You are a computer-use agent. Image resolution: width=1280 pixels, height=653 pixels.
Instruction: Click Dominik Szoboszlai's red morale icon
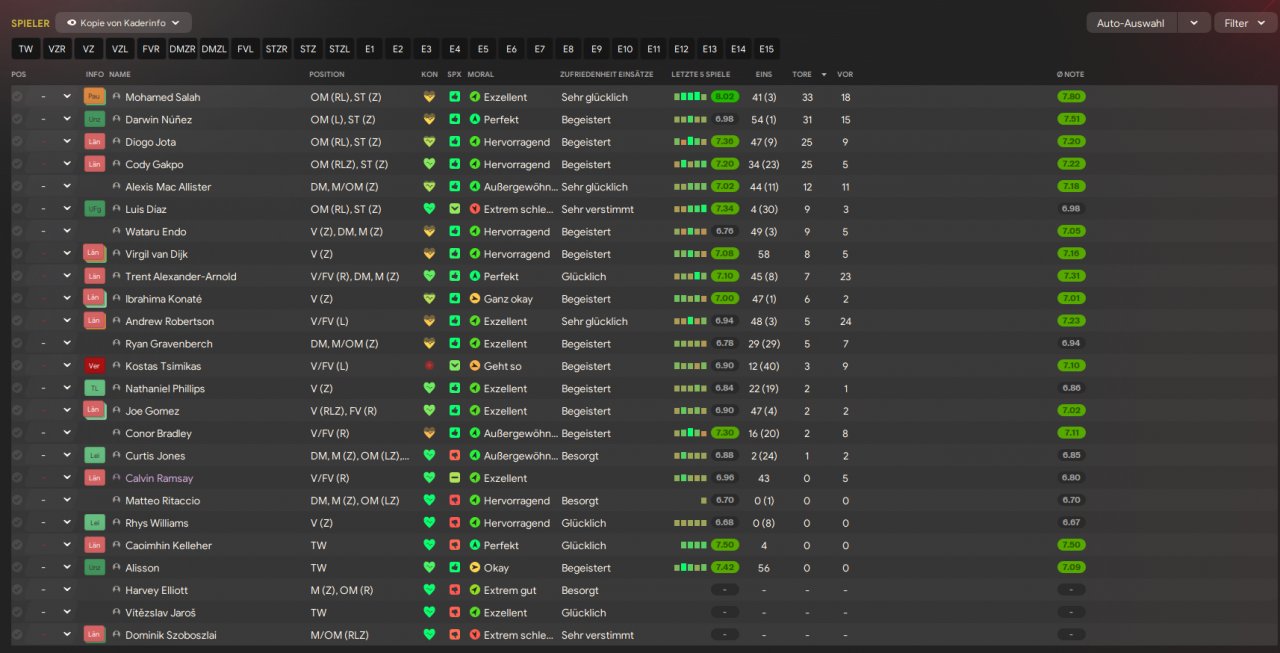tap(475, 635)
